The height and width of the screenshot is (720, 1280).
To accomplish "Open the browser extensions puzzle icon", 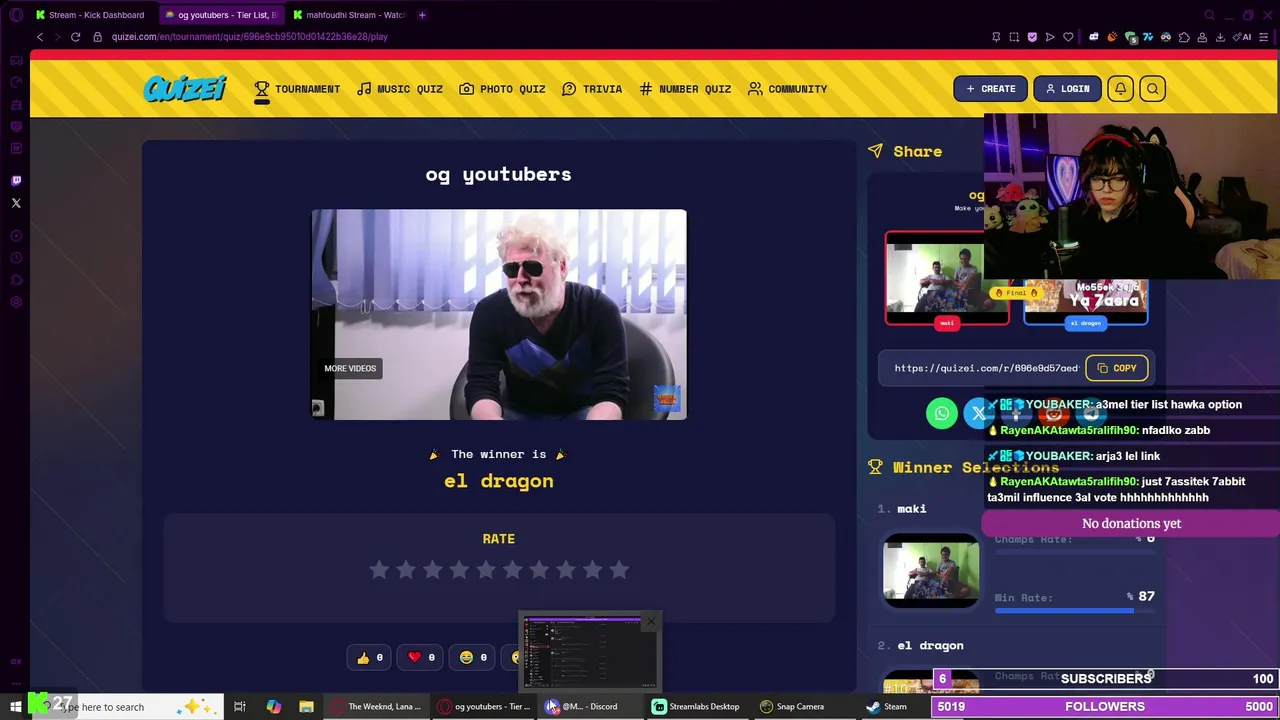I will tap(1184, 37).
